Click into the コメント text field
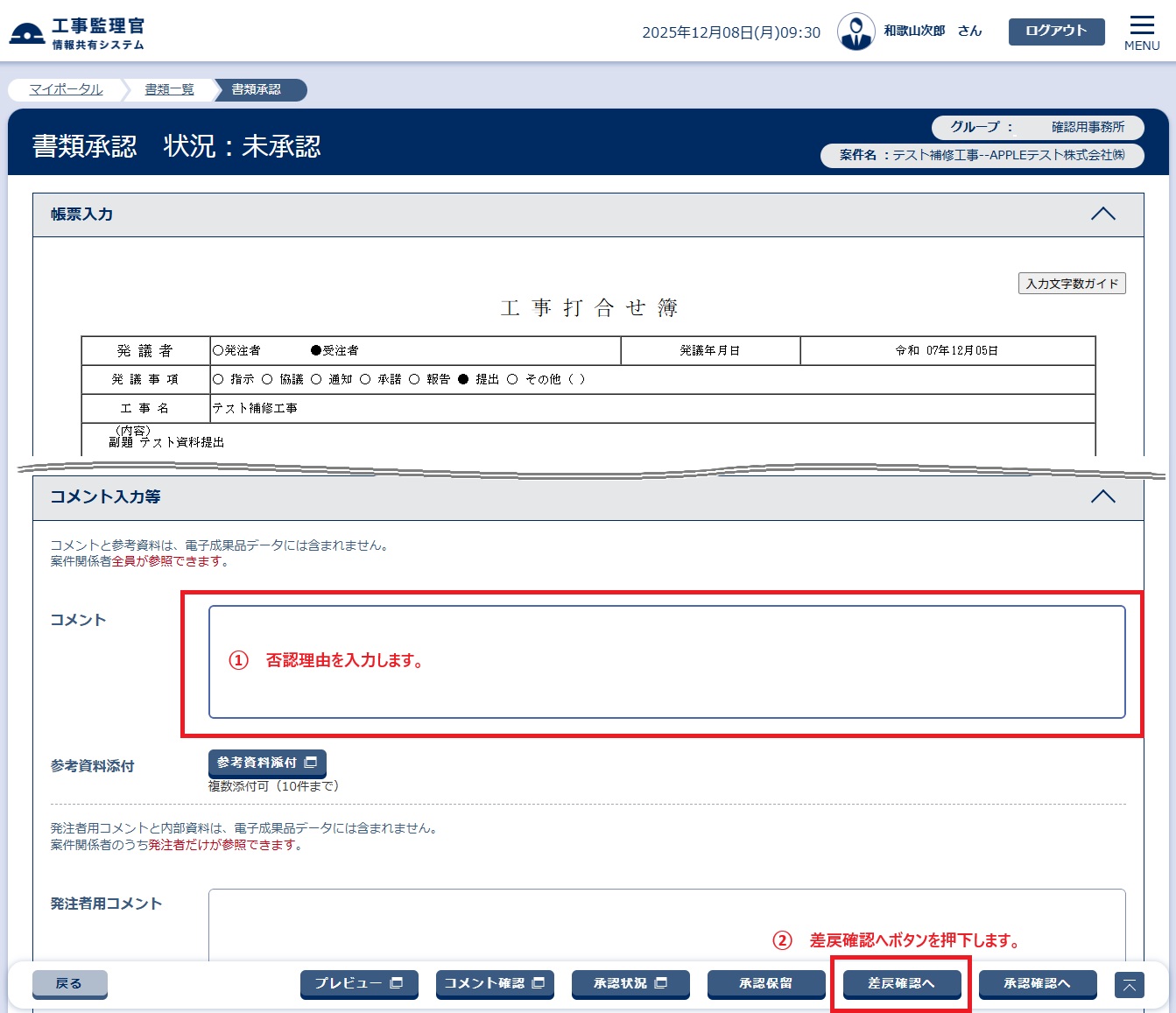 [666, 662]
